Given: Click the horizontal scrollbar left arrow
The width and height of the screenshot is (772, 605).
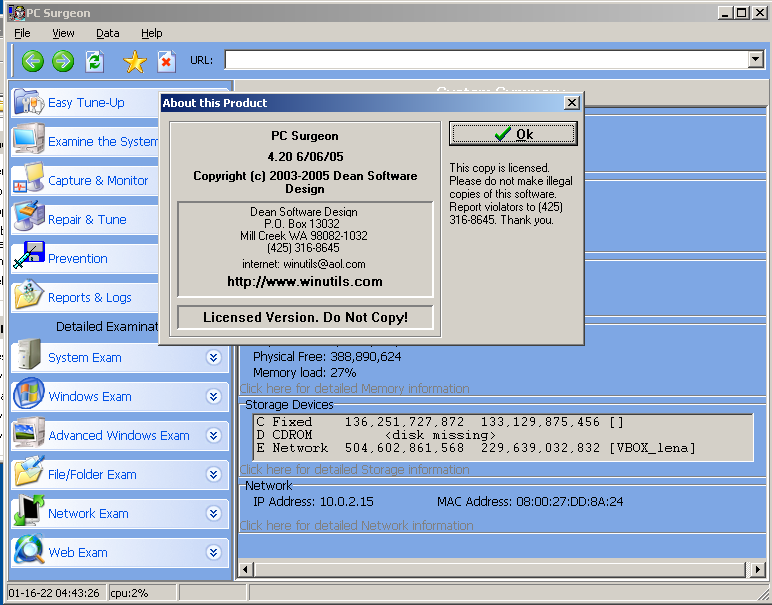Looking at the screenshot, I should point(245,570).
